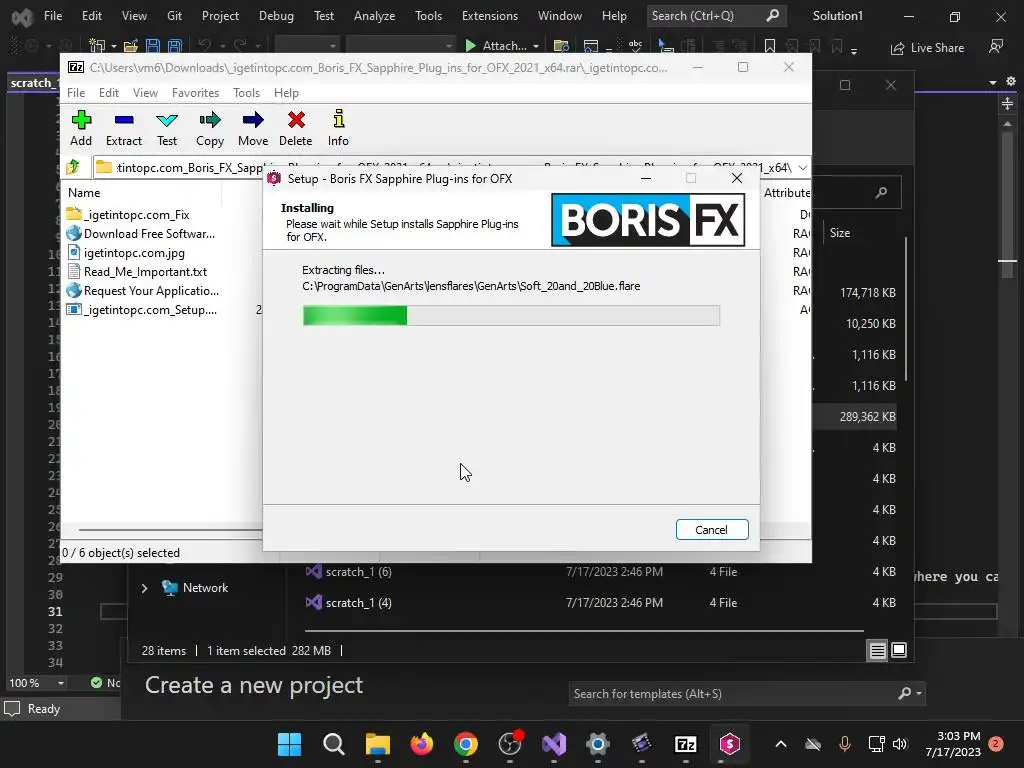
Task: Click Attach to process button
Action: 496,46
